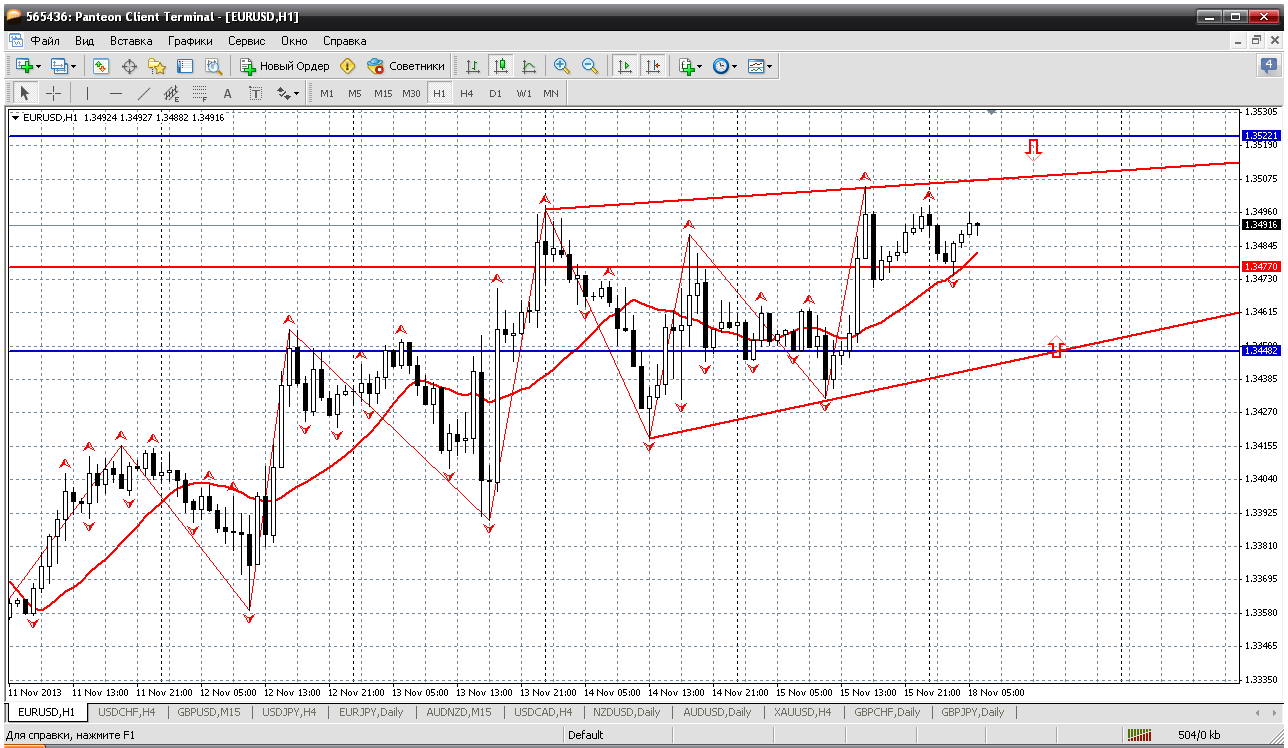Select the H4 timeframe

pyautogui.click(x=467, y=93)
